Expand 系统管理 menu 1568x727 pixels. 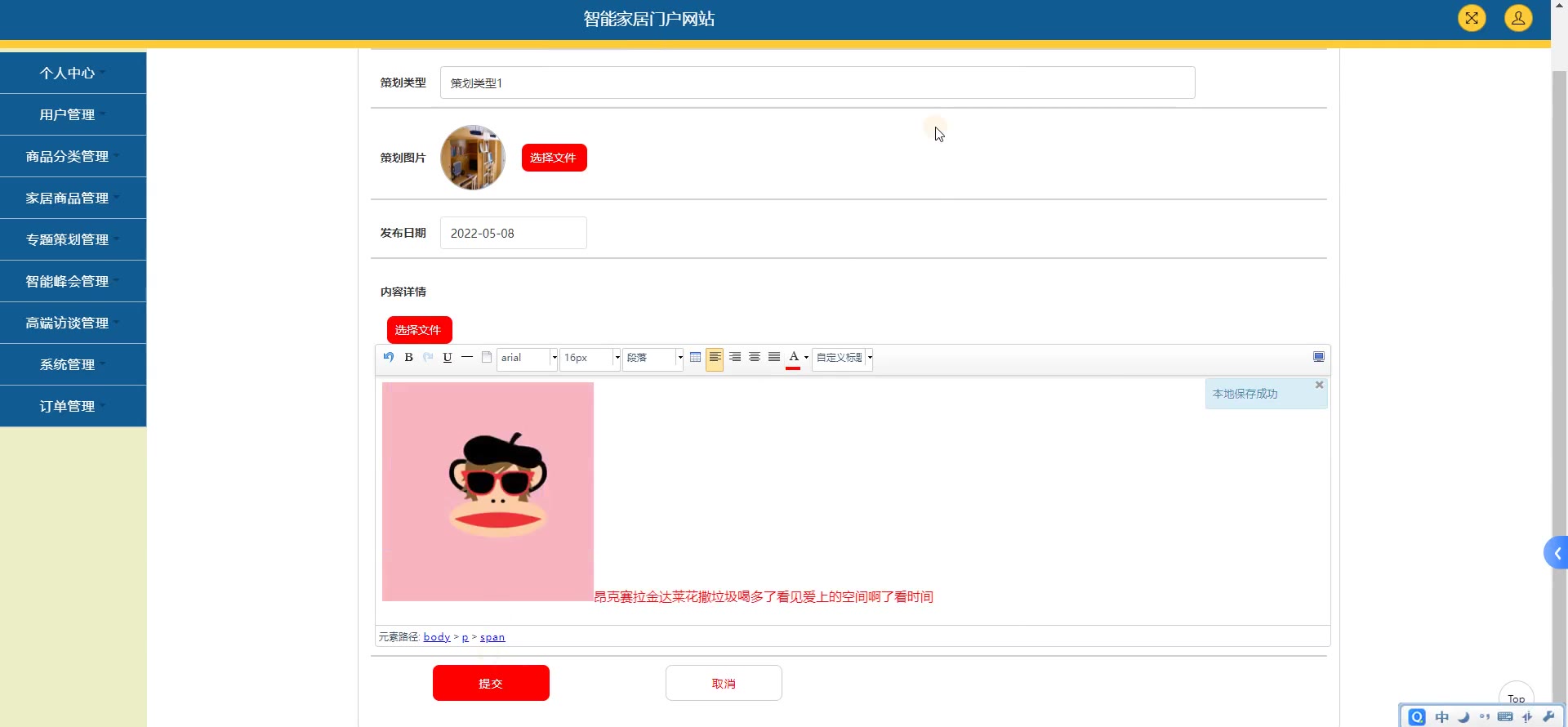pos(73,364)
